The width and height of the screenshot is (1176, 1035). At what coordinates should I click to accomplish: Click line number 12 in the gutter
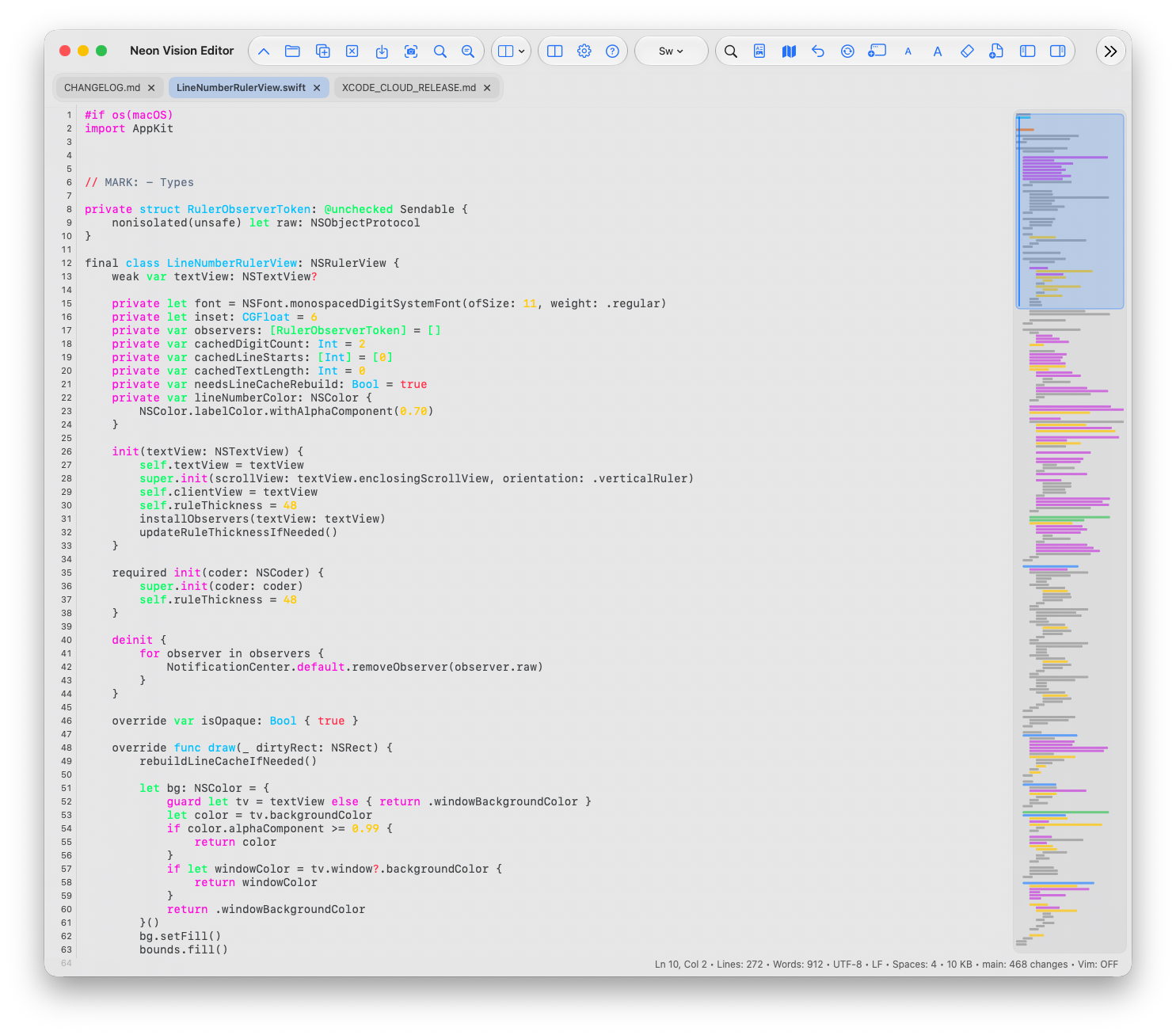(67, 263)
